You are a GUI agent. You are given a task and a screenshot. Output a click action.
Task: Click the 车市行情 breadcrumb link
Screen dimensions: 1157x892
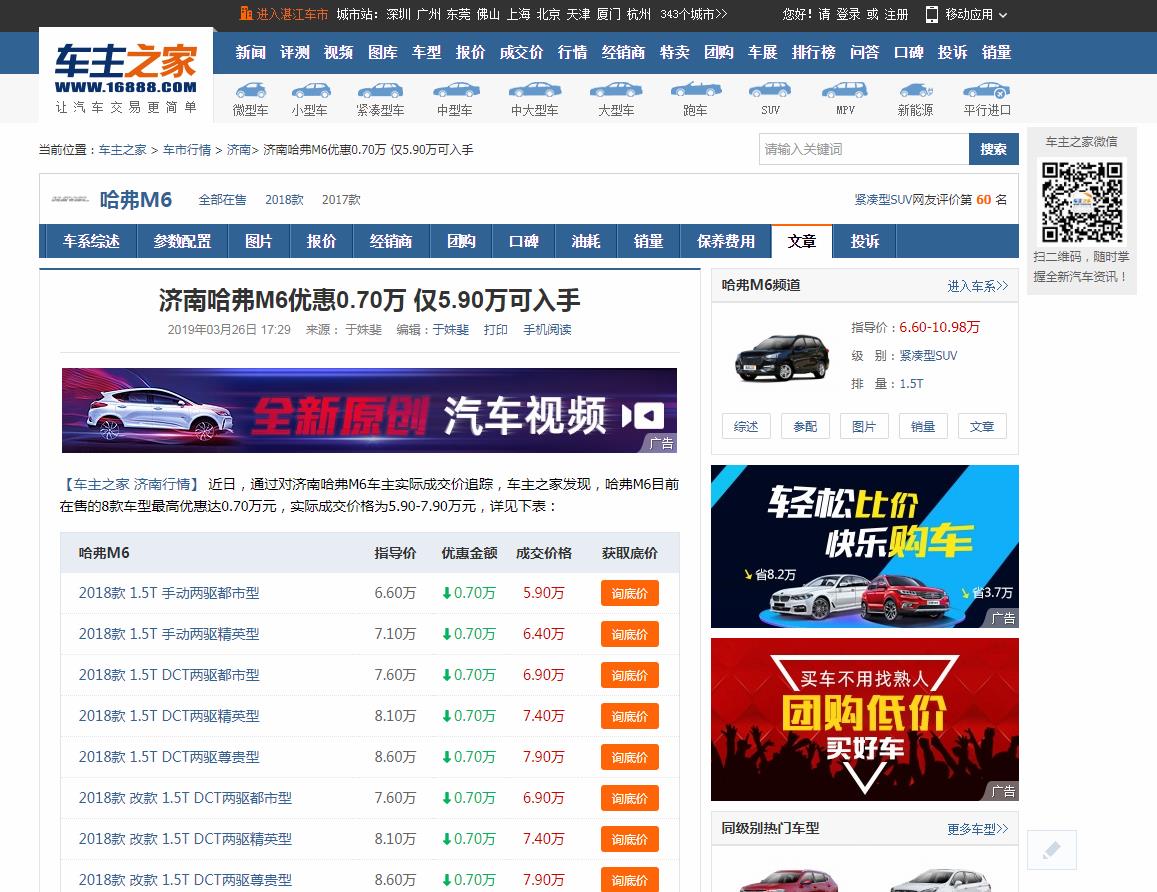click(187, 150)
